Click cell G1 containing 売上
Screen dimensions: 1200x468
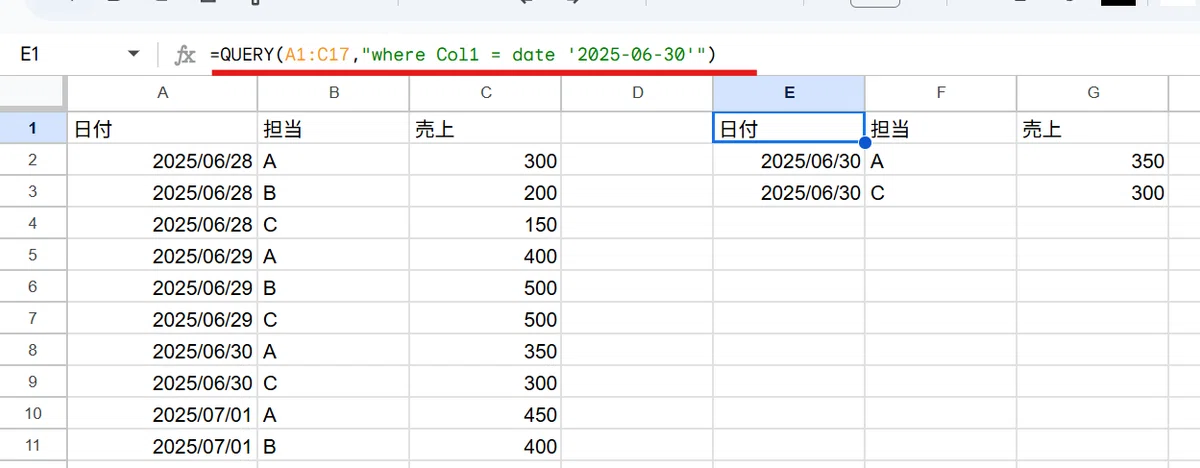click(x=1093, y=127)
